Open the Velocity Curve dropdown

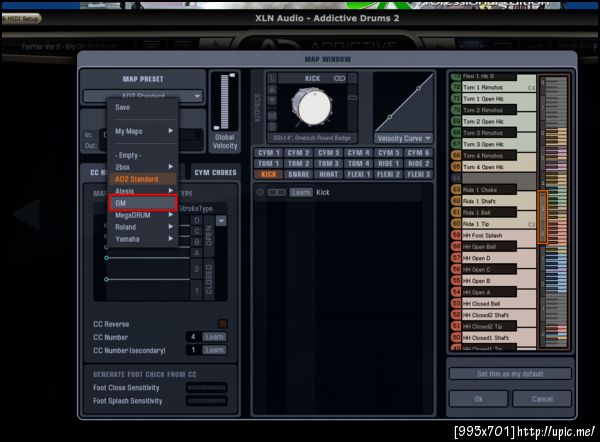(x=404, y=138)
